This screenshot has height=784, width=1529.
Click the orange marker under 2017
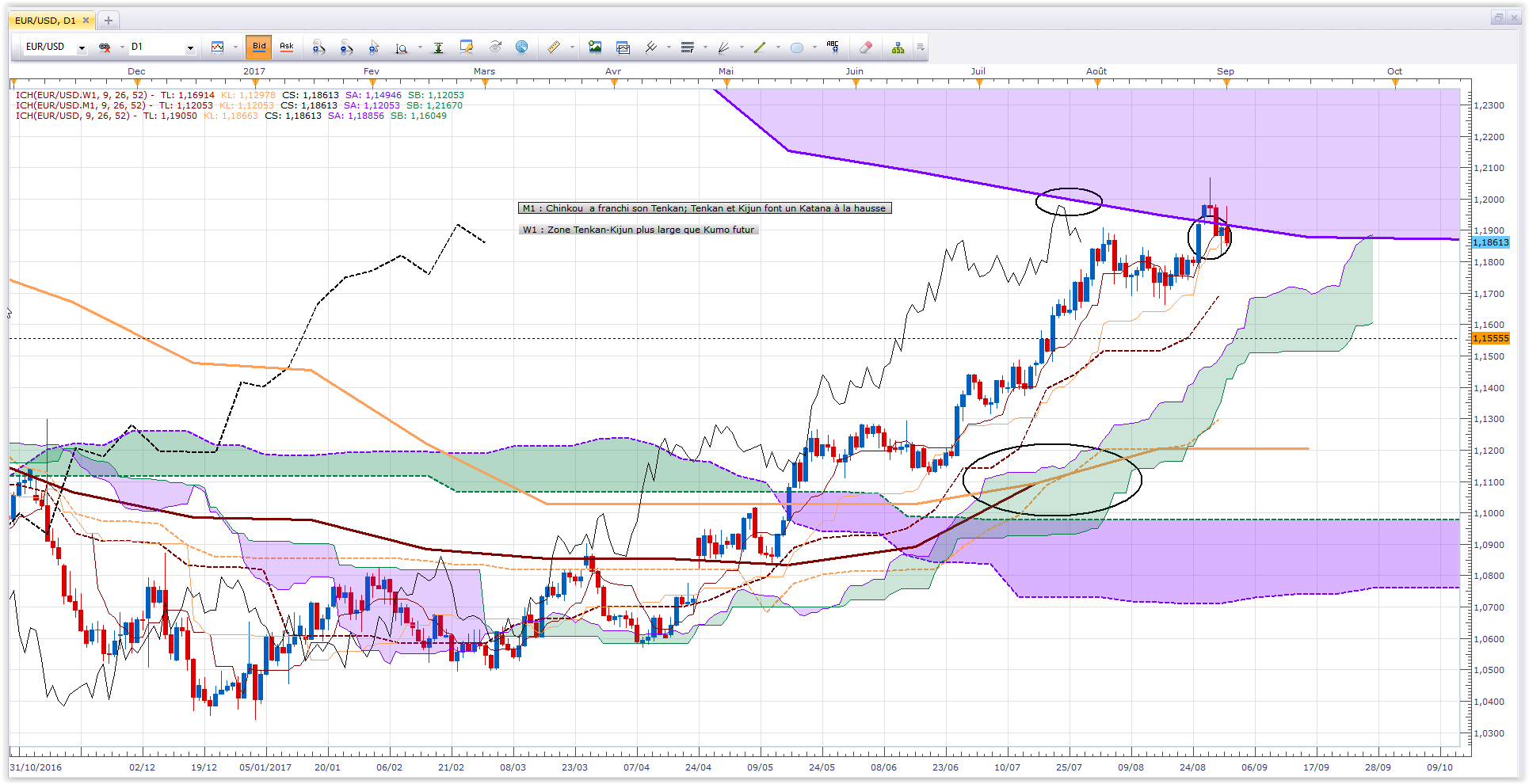click(x=254, y=82)
